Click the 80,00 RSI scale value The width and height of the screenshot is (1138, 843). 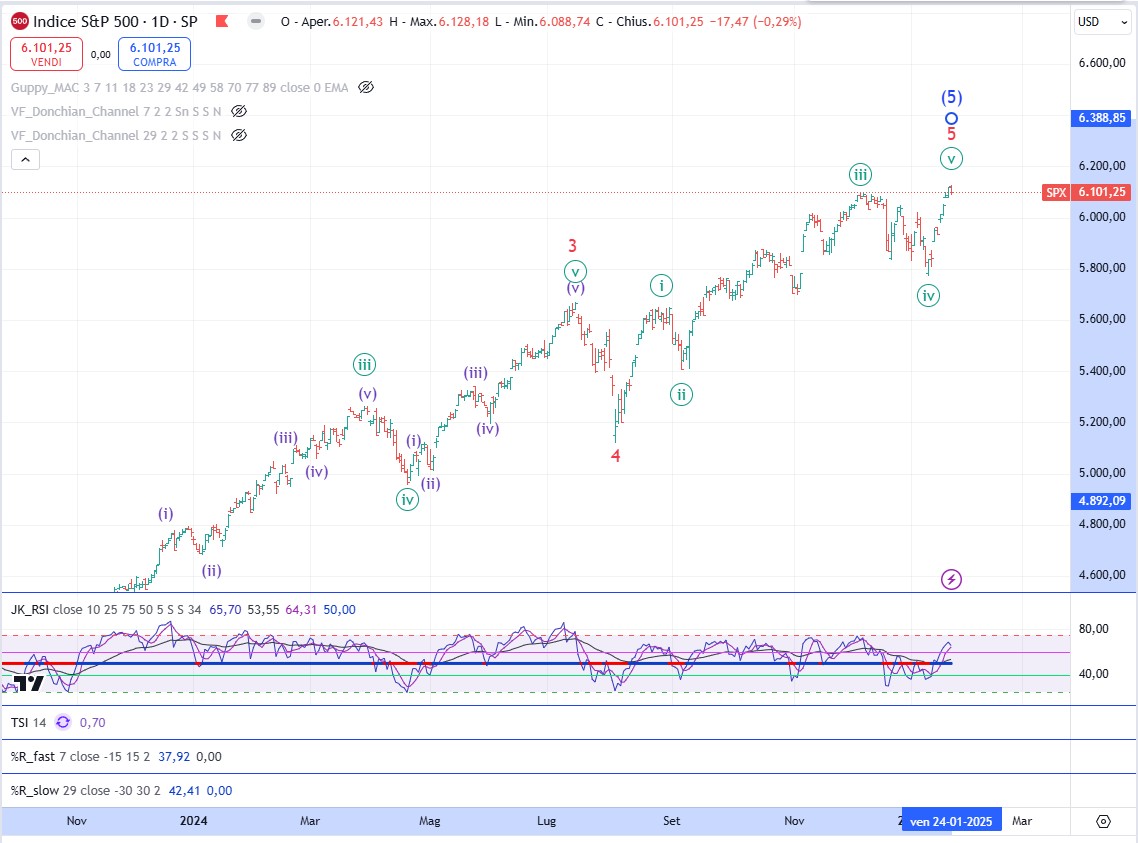(x=1094, y=628)
